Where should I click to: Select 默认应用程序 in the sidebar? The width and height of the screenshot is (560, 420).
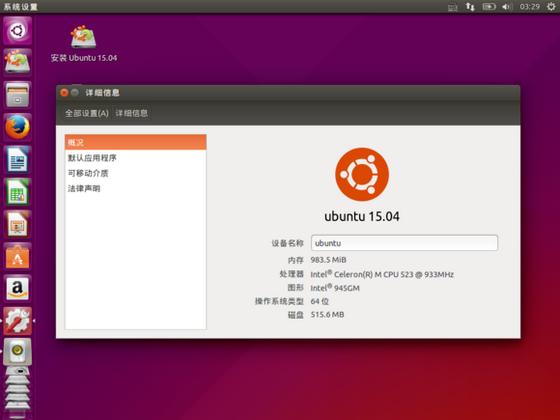point(135,158)
